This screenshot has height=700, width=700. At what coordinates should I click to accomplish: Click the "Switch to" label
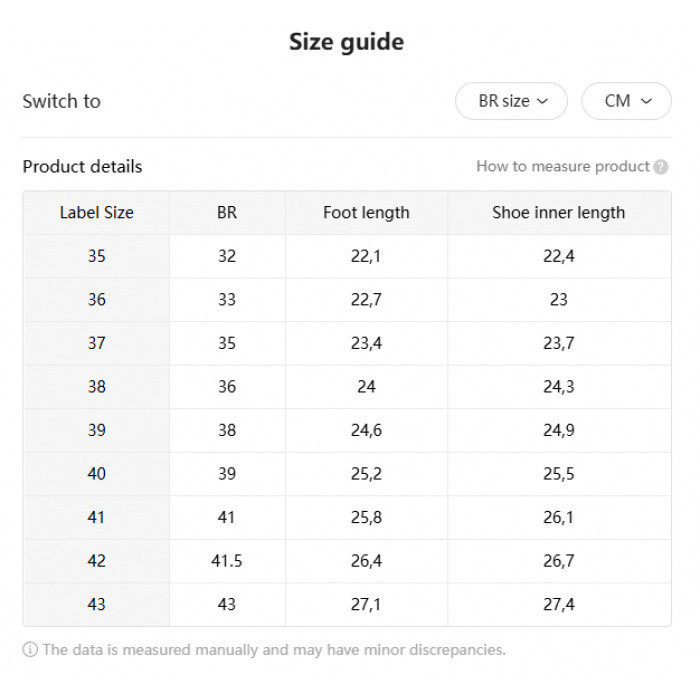(62, 101)
